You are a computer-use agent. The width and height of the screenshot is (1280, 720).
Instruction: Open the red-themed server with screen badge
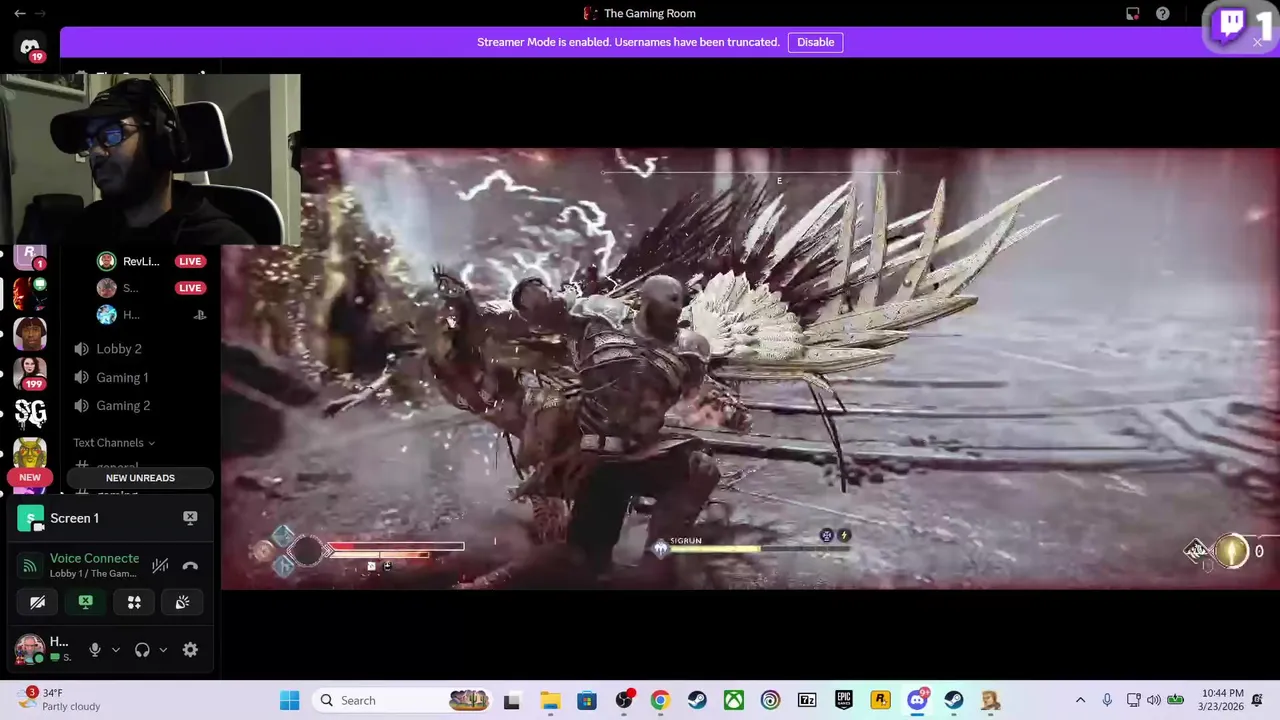[30, 293]
